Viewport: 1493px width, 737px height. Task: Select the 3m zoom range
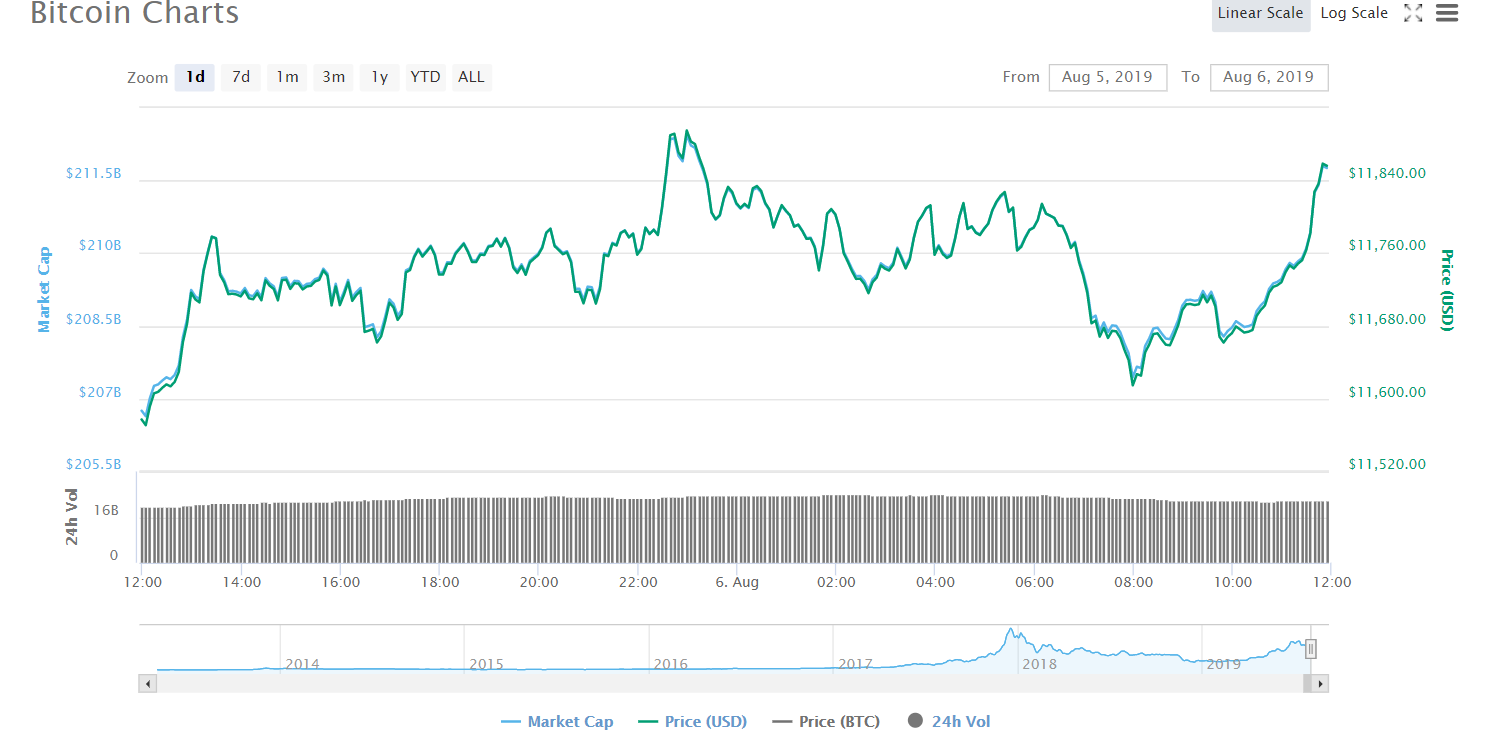(x=333, y=77)
